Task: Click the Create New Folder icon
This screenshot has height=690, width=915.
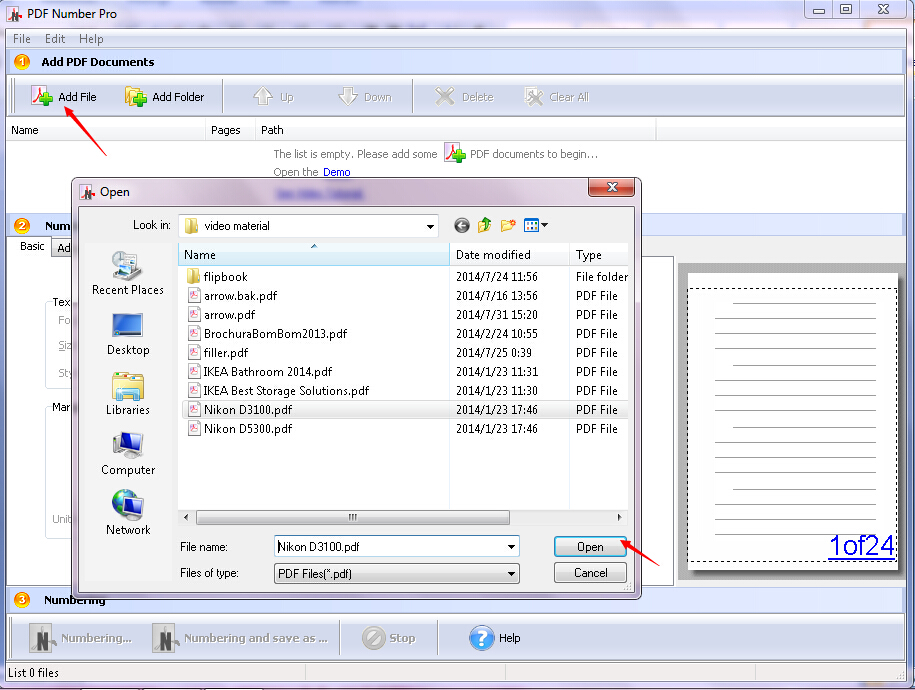Action: 508,225
